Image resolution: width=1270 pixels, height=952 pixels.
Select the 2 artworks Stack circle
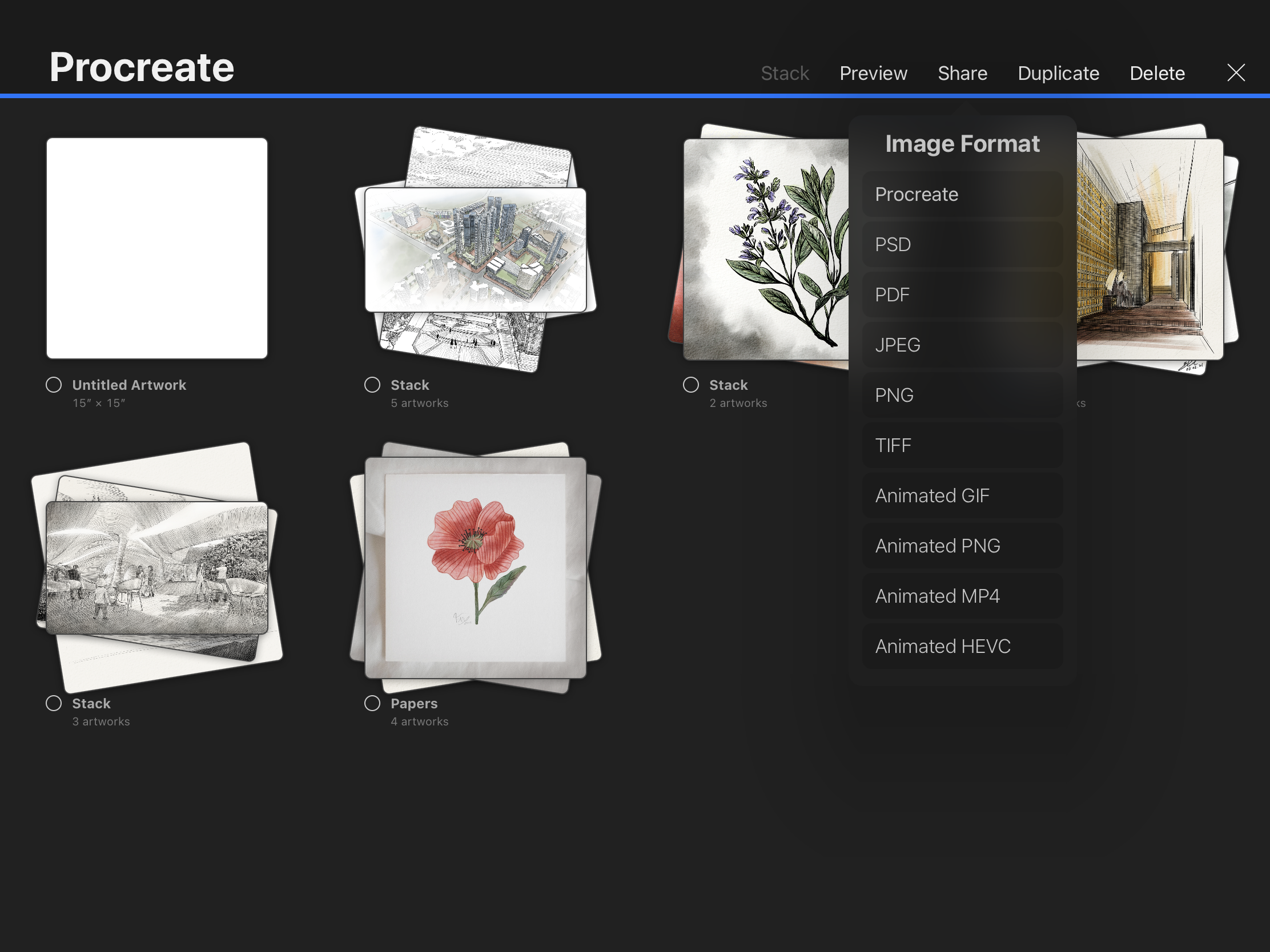point(692,385)
